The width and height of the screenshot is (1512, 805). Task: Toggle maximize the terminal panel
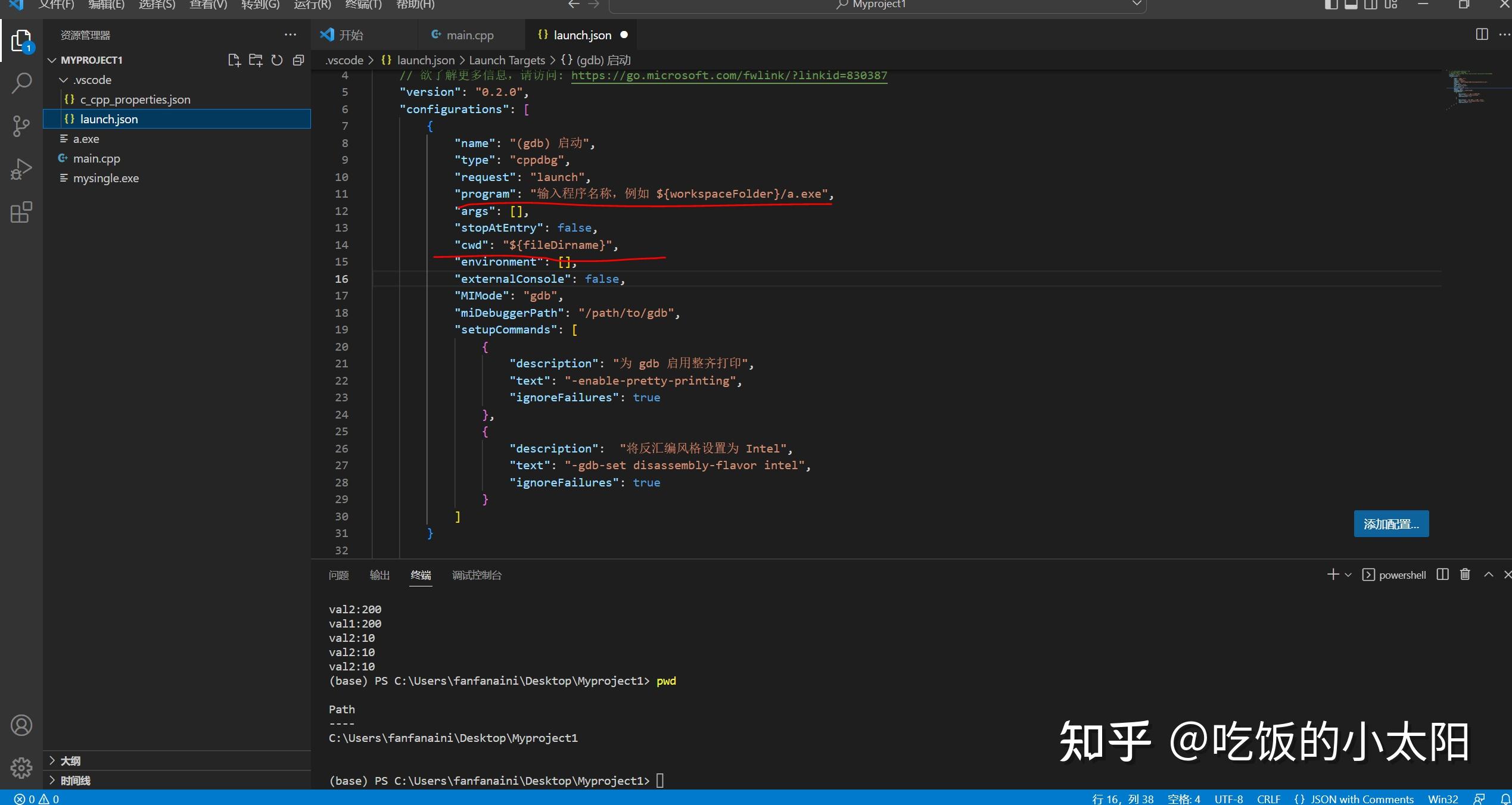coord(1488,574)
